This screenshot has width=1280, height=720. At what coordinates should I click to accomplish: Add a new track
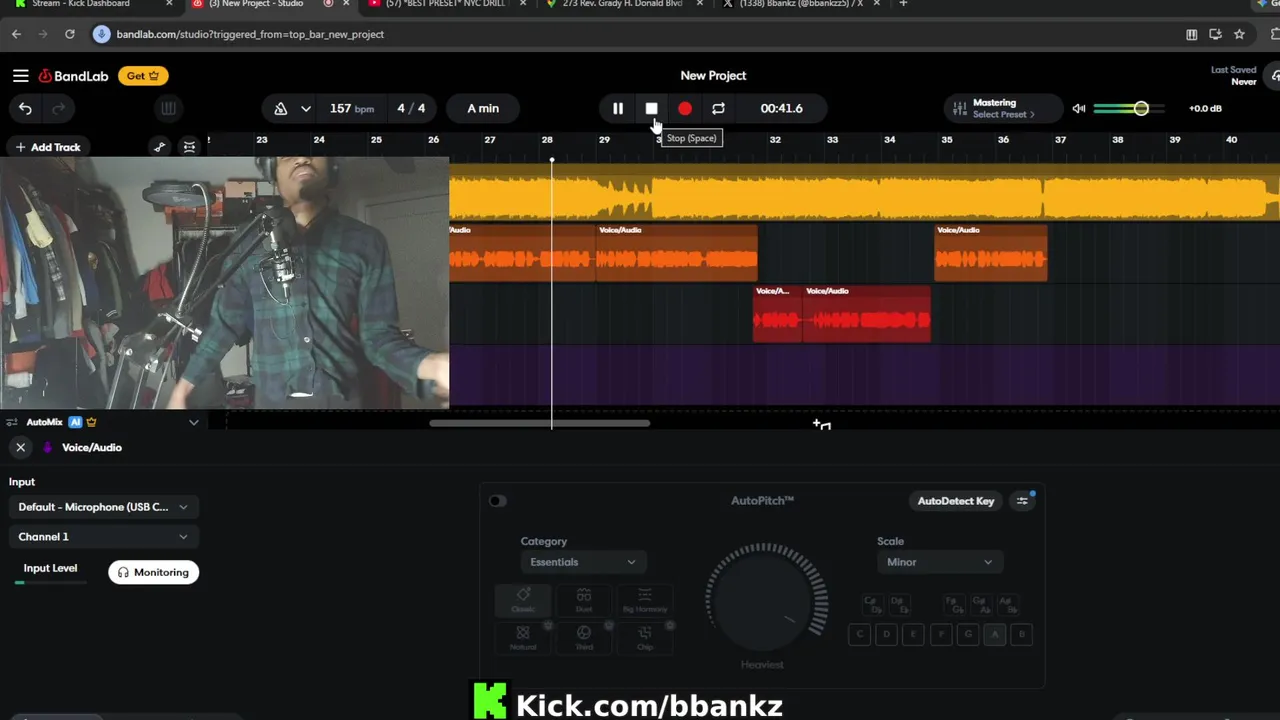click(48, 147)
